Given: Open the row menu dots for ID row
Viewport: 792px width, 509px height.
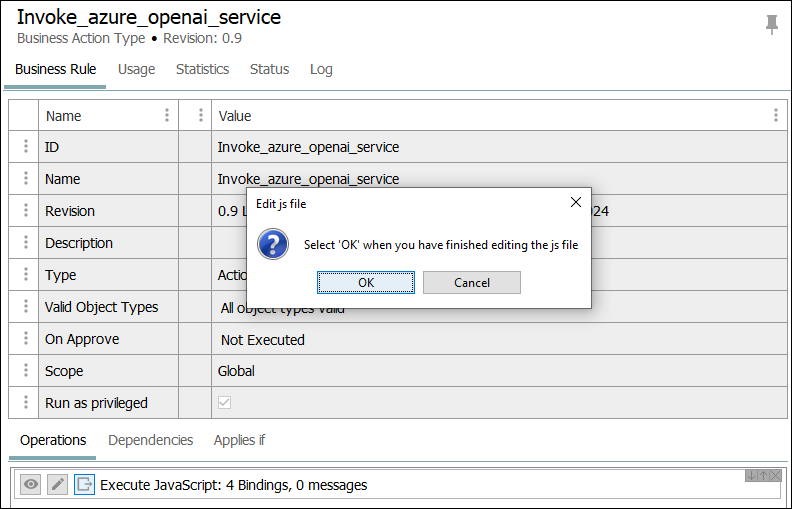Looking at the screenshot, I should [x=25, y=147].
